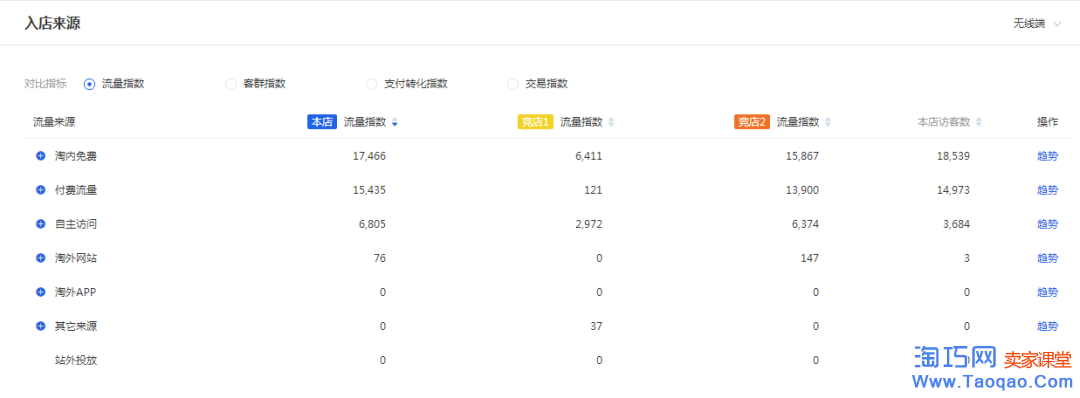Click the 入店来源 section title
The image size is (1080, 398).
[53, 23]
